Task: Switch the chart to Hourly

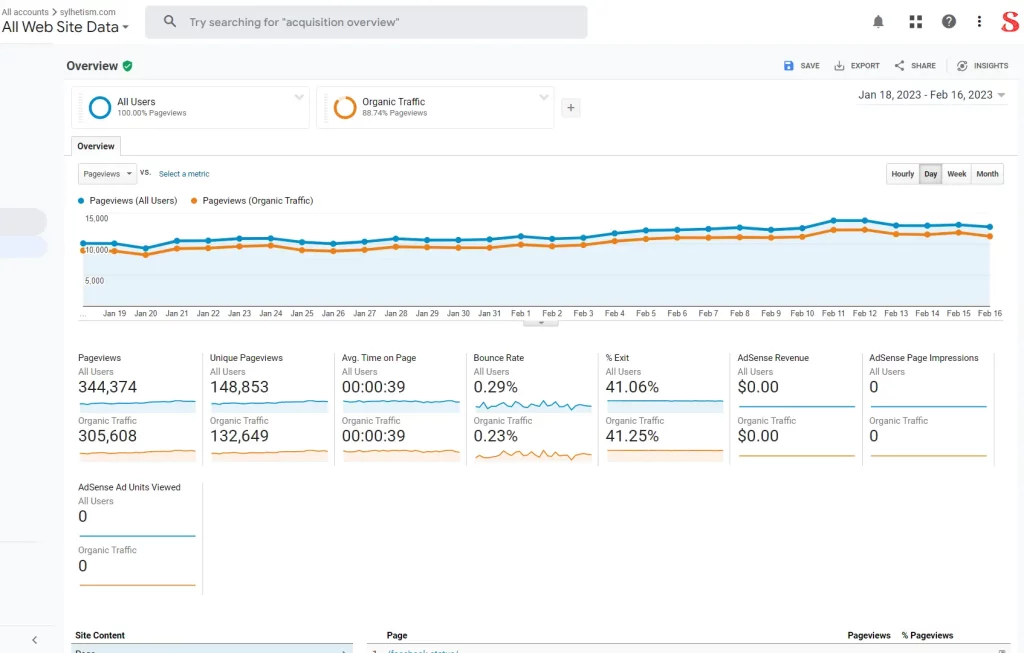Action: (903, 174)
